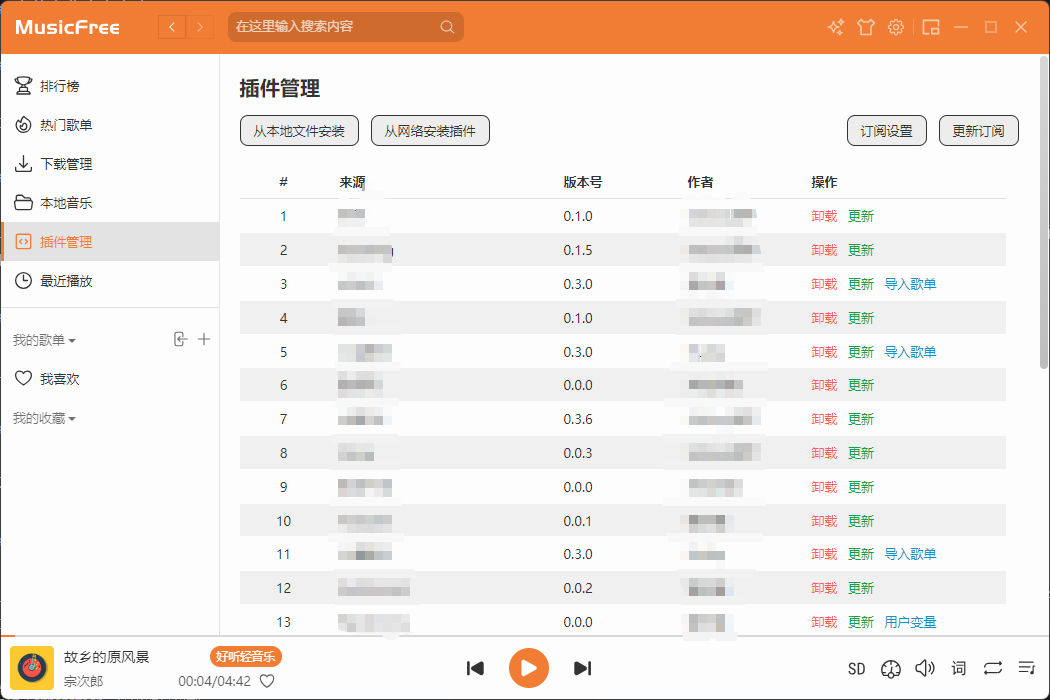Click the volume speaker icon
This screenshot has height=700, width=1050.
pyautogui.click(x=925, y=668)
